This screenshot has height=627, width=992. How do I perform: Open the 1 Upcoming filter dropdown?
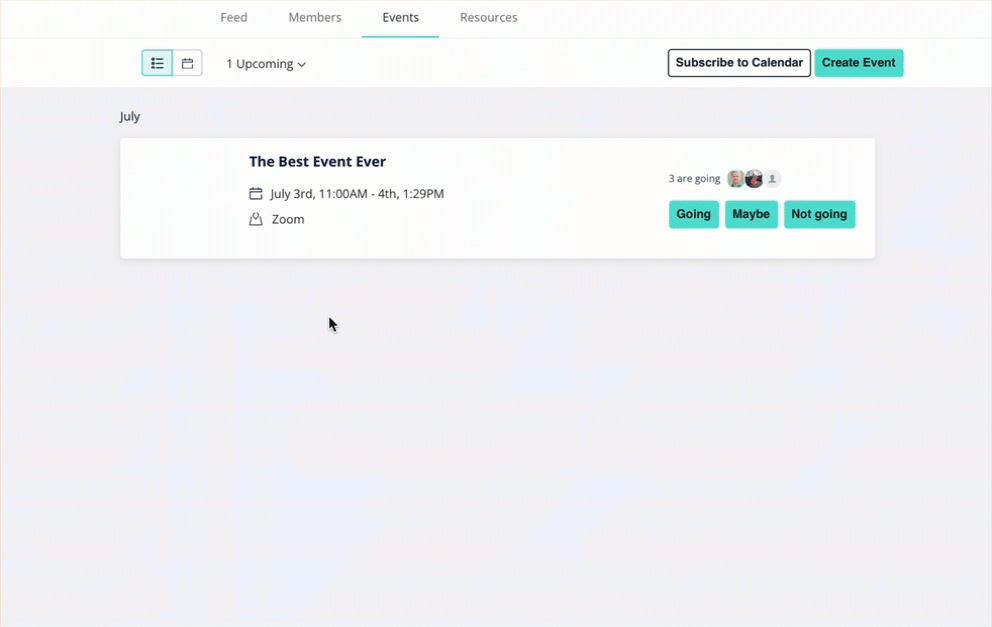(x=266, y=64)
